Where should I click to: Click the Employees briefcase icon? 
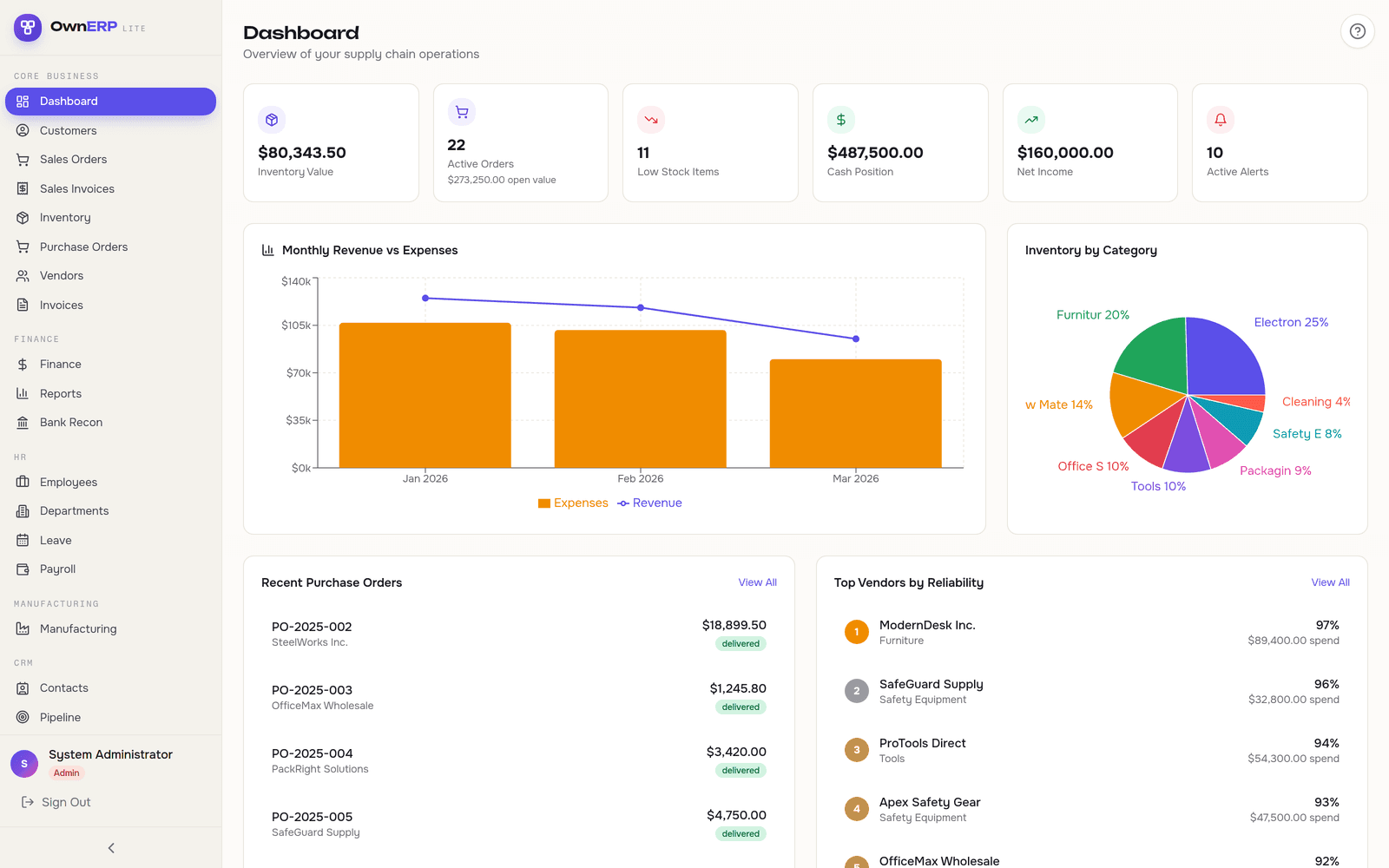click(x=23, y=482)
